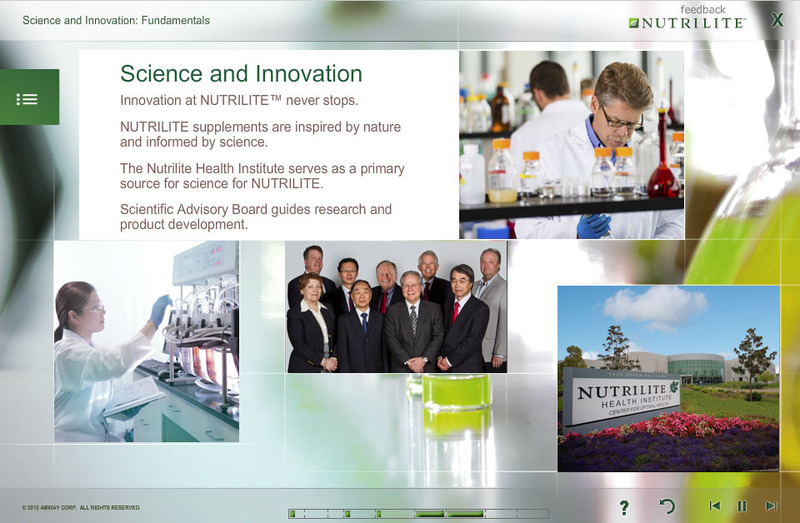Screen dimensions: 800x523
Task: Click the question mark help icon
Action: (624, 507)
